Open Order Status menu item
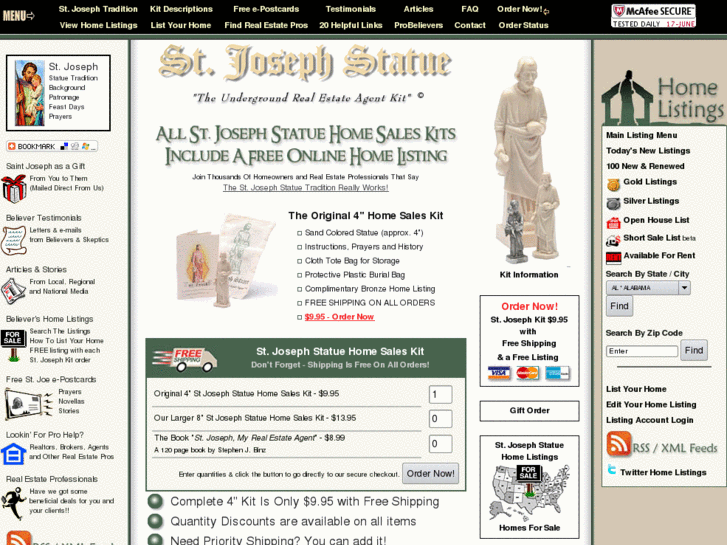This screenshot has width=727, height=545. point(523,25)
